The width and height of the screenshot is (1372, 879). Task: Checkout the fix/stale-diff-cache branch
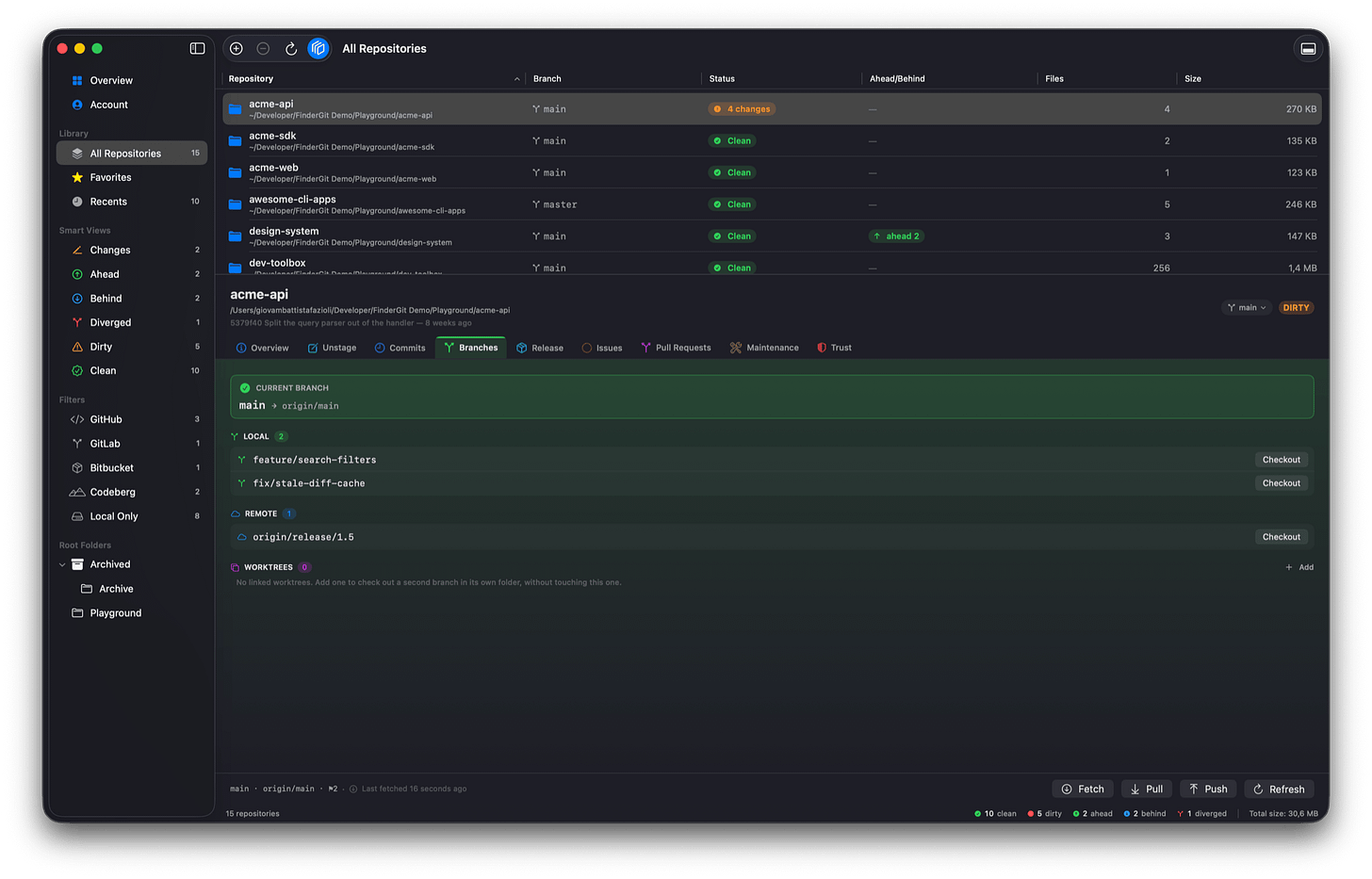click(1281, 483)
